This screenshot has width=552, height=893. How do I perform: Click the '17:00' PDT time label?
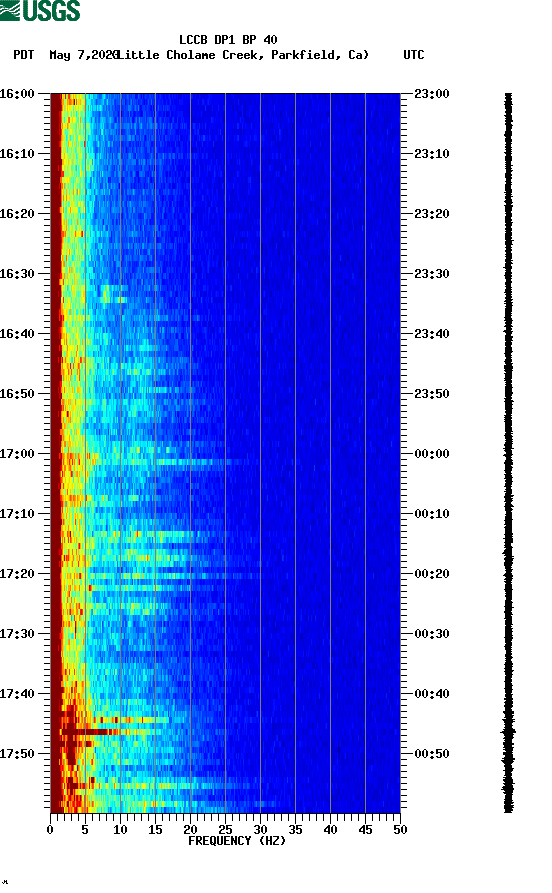[x=17, y=454]
